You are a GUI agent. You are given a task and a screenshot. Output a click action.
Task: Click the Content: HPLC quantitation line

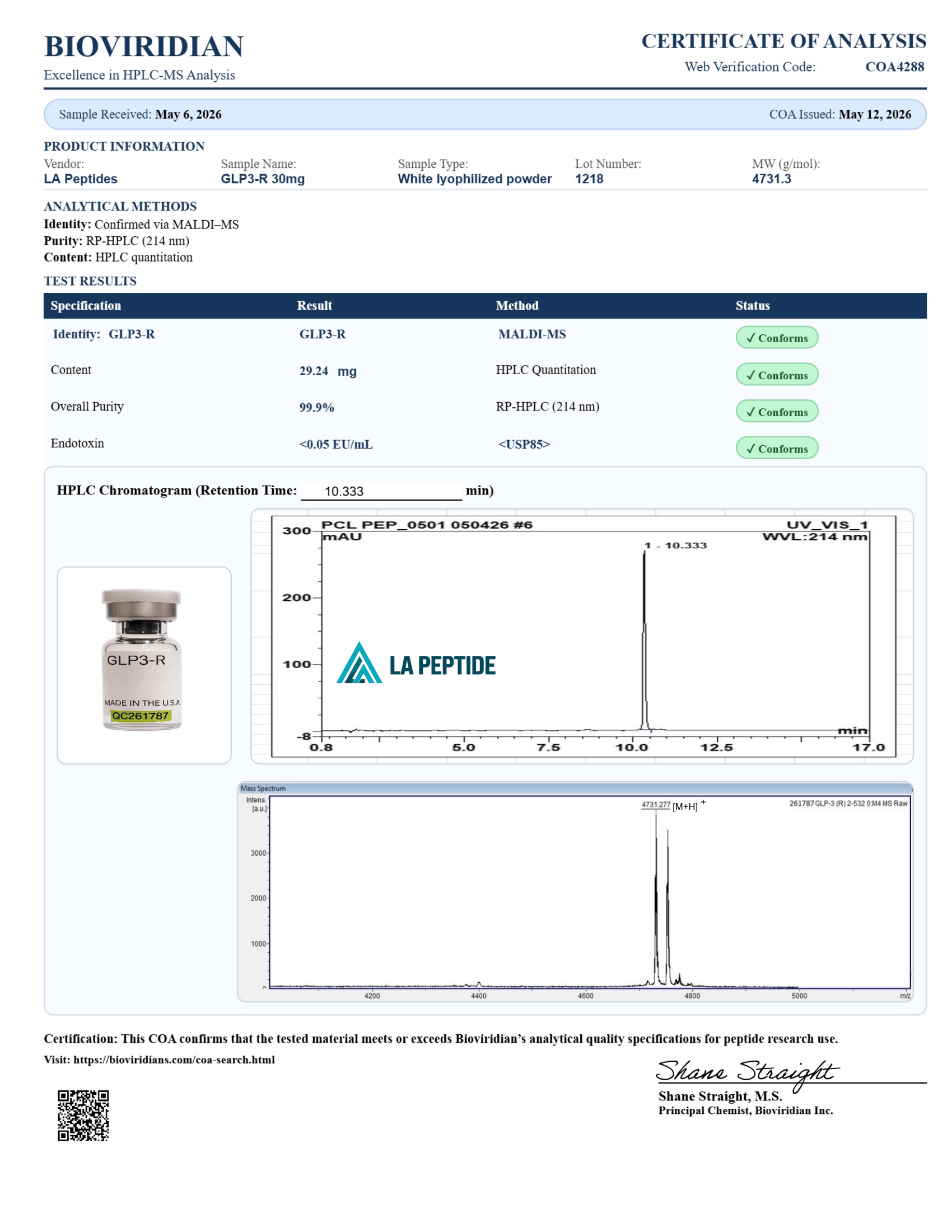coord(118,257)
